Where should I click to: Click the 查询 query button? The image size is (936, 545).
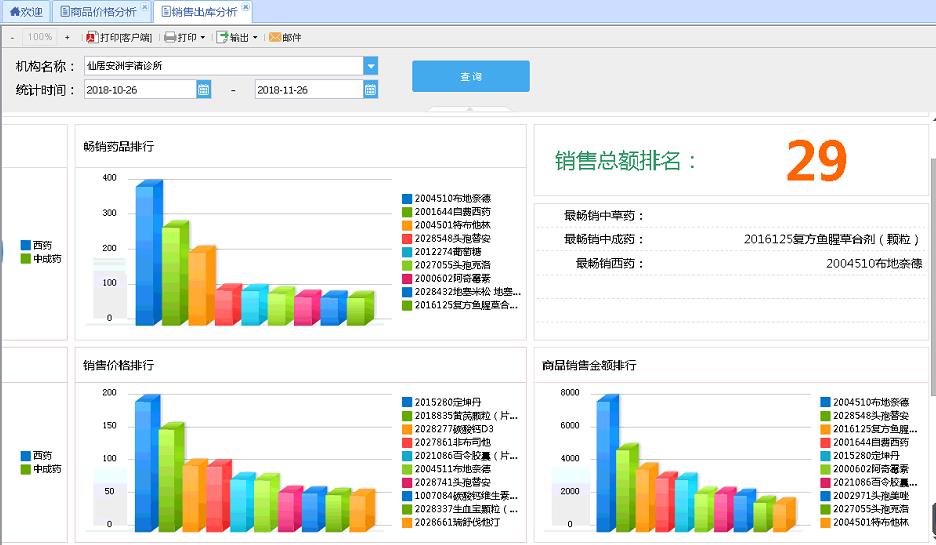(x=470, y=76)
